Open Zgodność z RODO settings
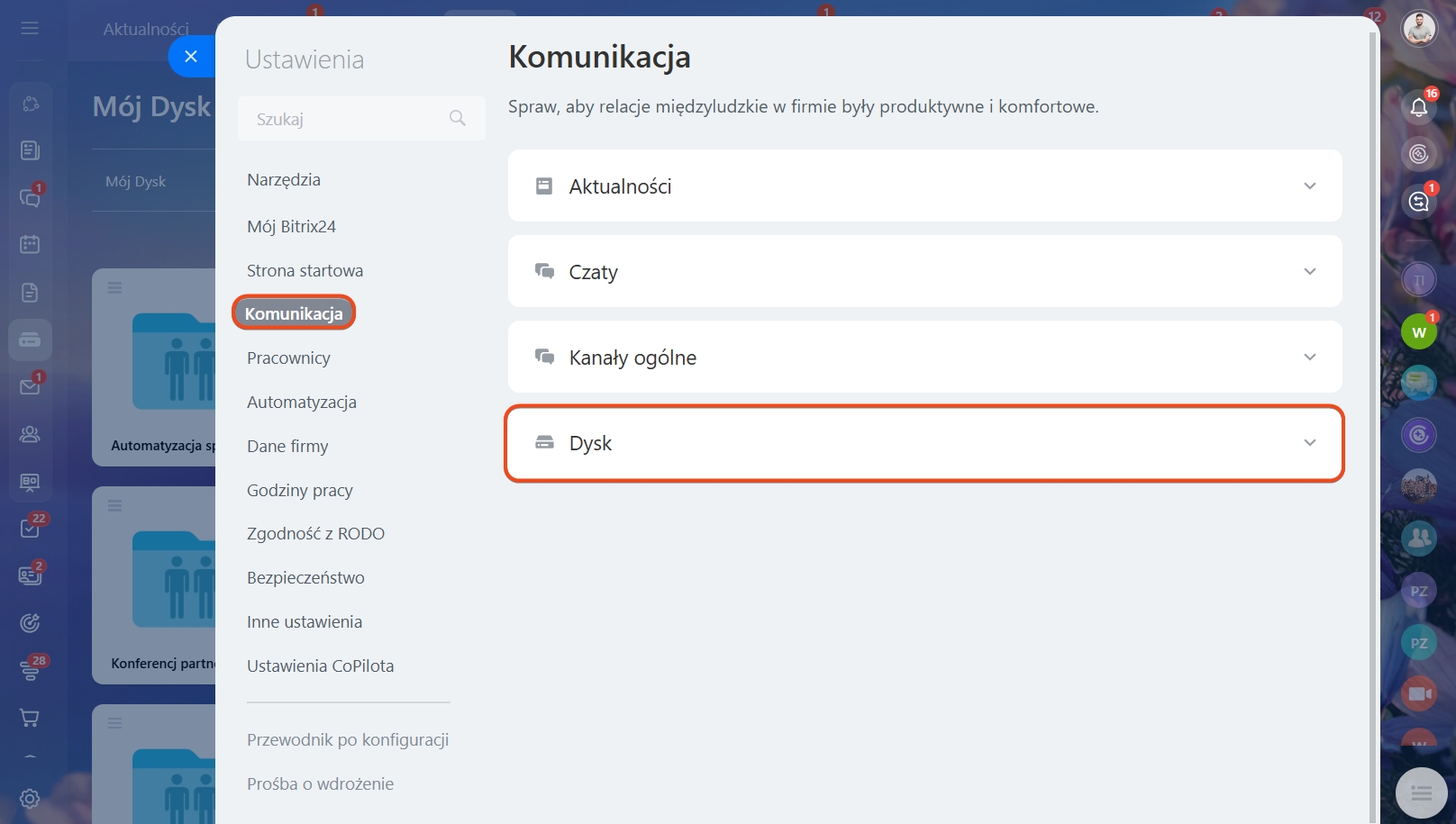This screenshot has width=1456, height=824. click(315, 533)
